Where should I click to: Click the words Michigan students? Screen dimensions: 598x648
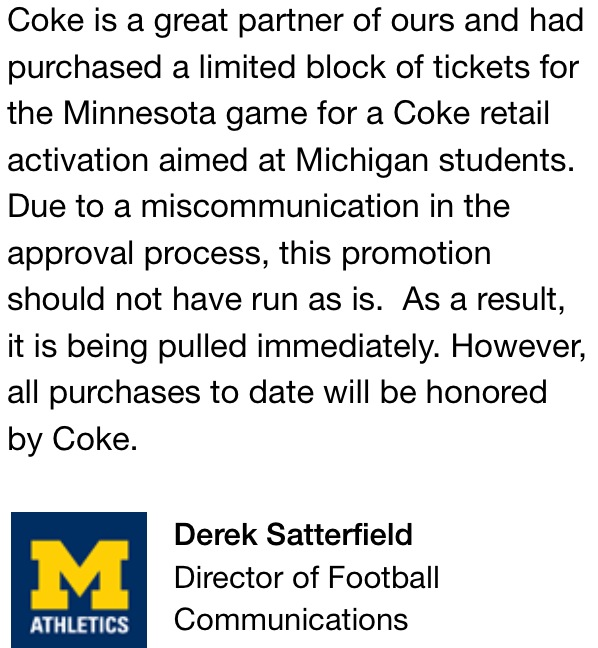[x=435, y=161]
